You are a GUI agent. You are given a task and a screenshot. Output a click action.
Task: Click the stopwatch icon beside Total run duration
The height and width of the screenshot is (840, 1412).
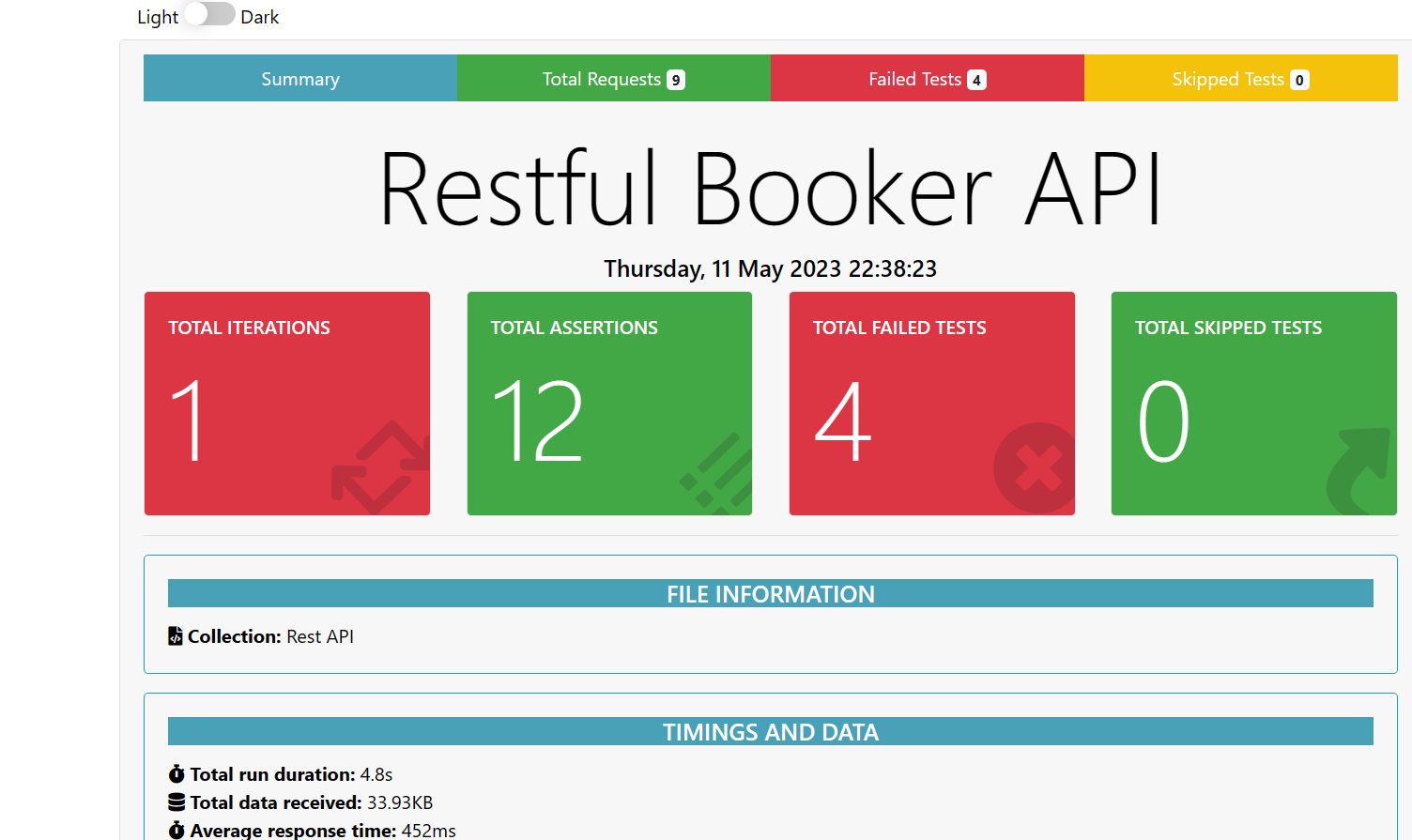pyautogui.click(x=175, y=773)
